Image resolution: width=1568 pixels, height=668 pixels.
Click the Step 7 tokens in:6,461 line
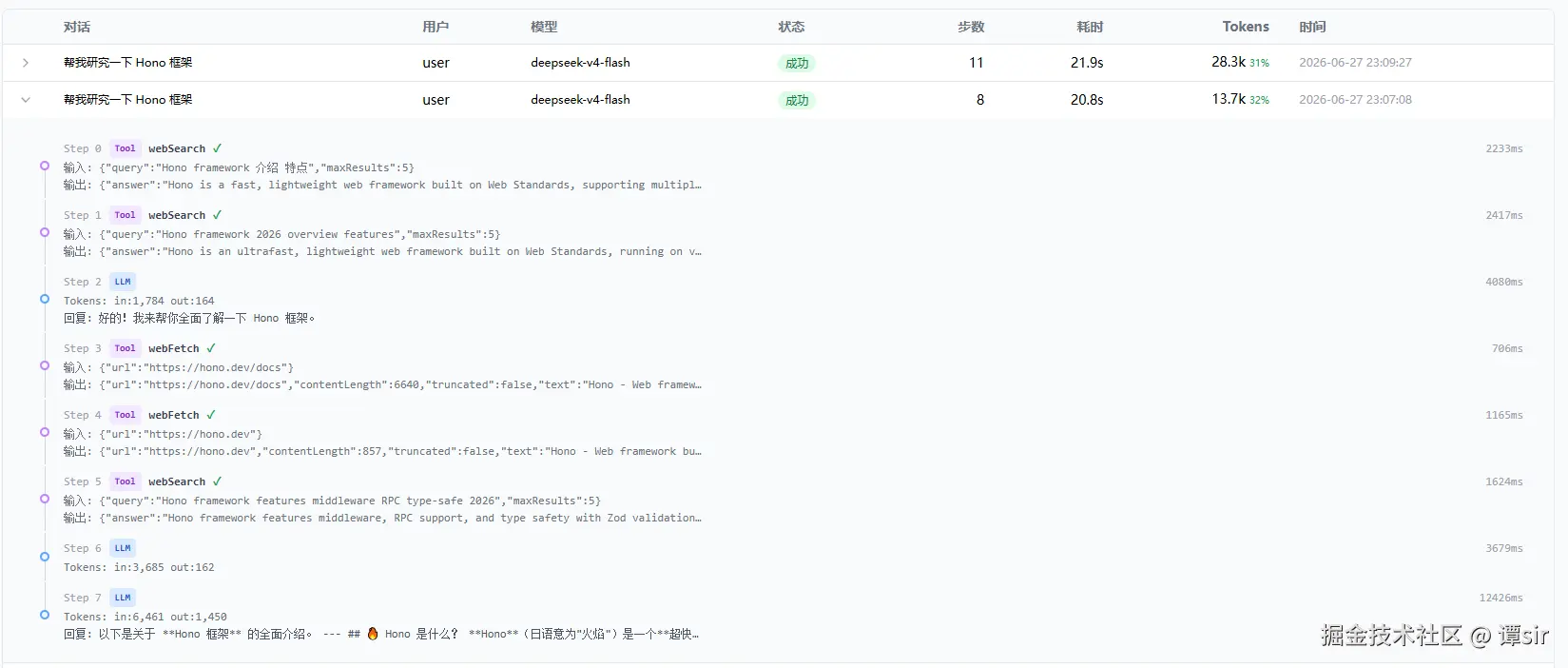click(145, 617)
